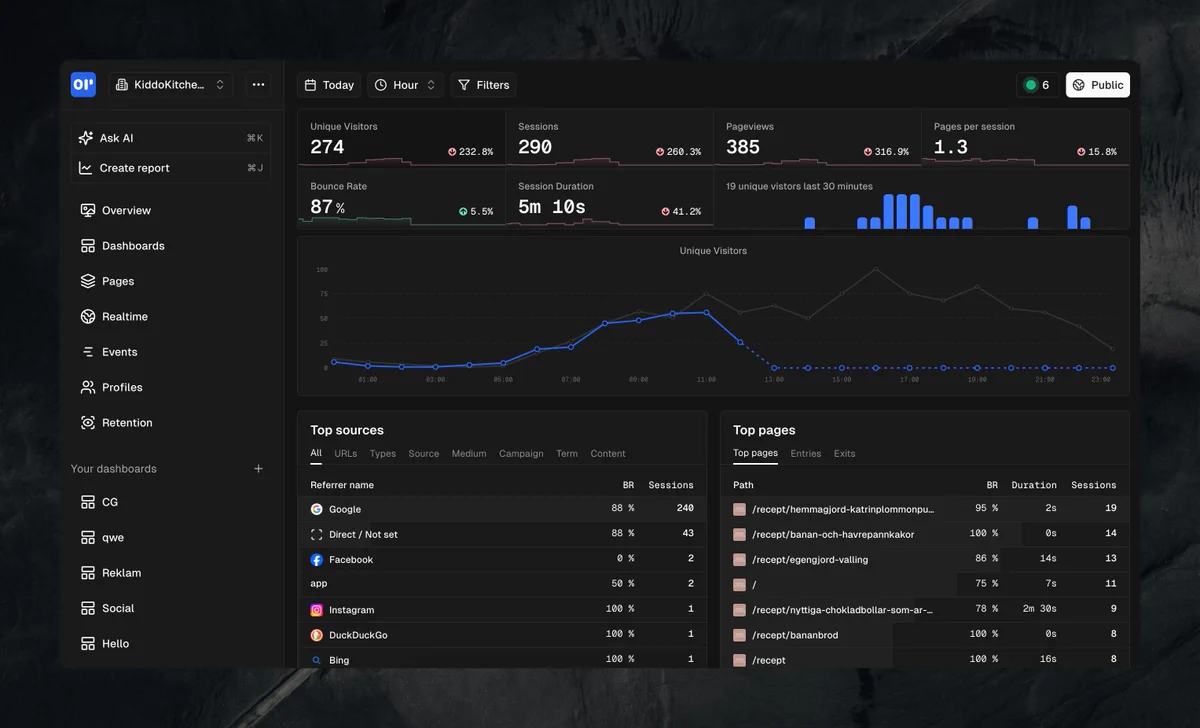Select the Sessions metric card
Screen dimensions: 1200x728
(x=609, y=138)
